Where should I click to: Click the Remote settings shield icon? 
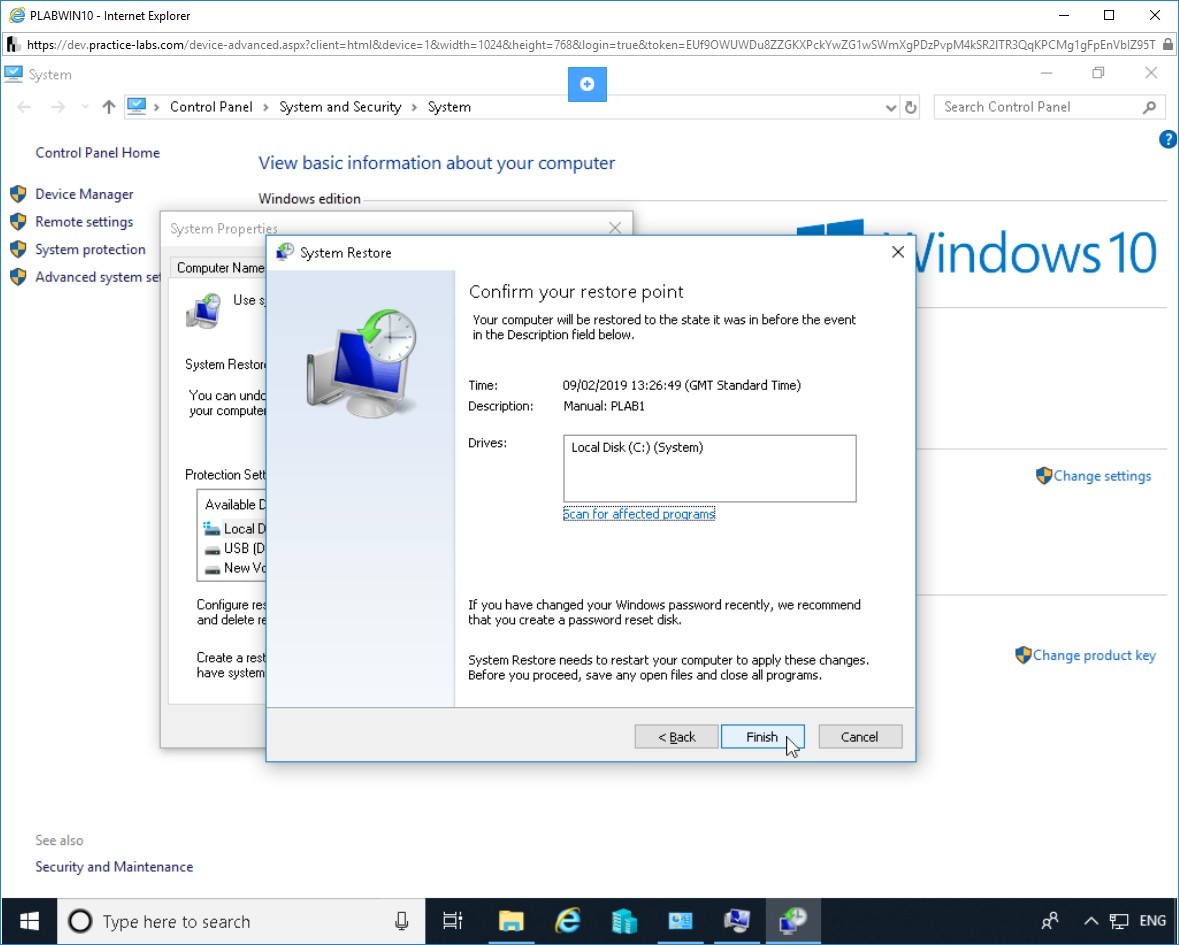click(19, 222)
